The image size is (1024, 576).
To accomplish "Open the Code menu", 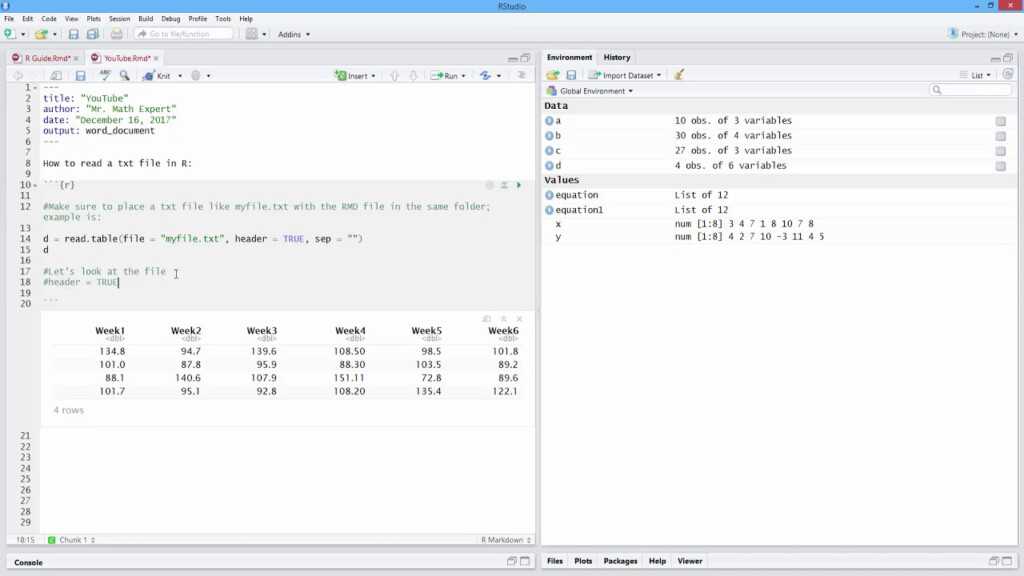I will click(x=49, y=19).
